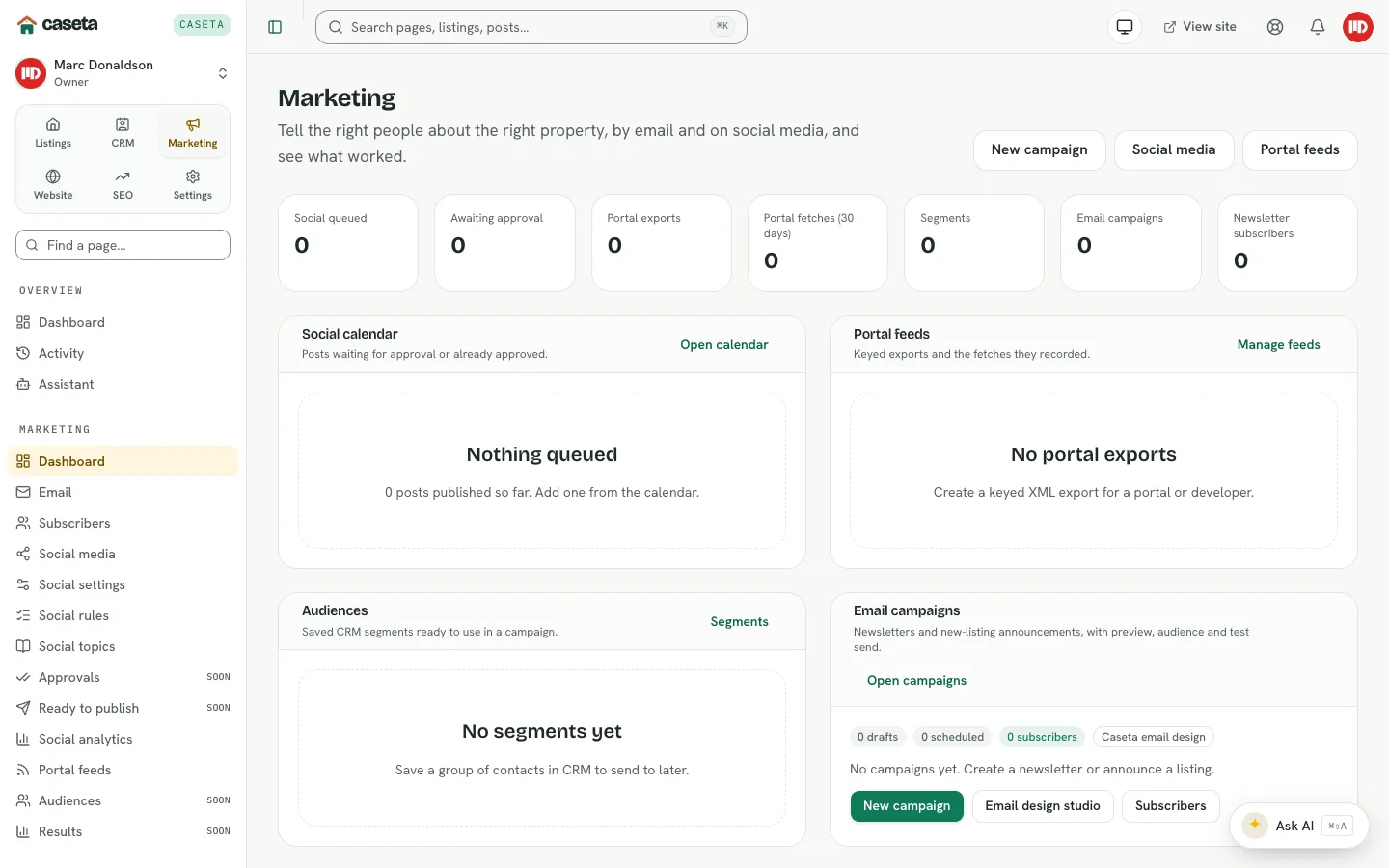
Task: Expand the Marc Donaldson account switcher
Action: pos(123,73)
